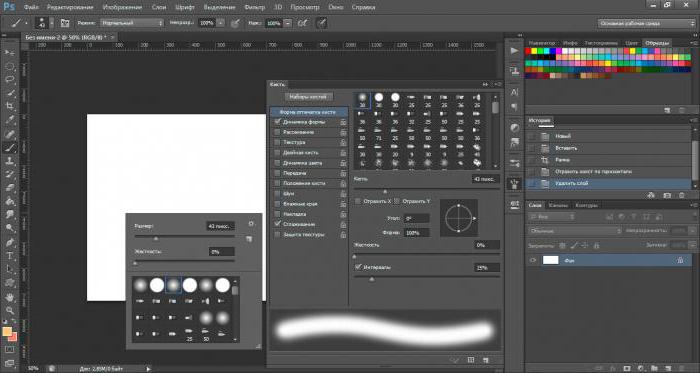This screenshot has height=373, width=700.
Task: Check the Отразить Y box
Action: (396, 201)
